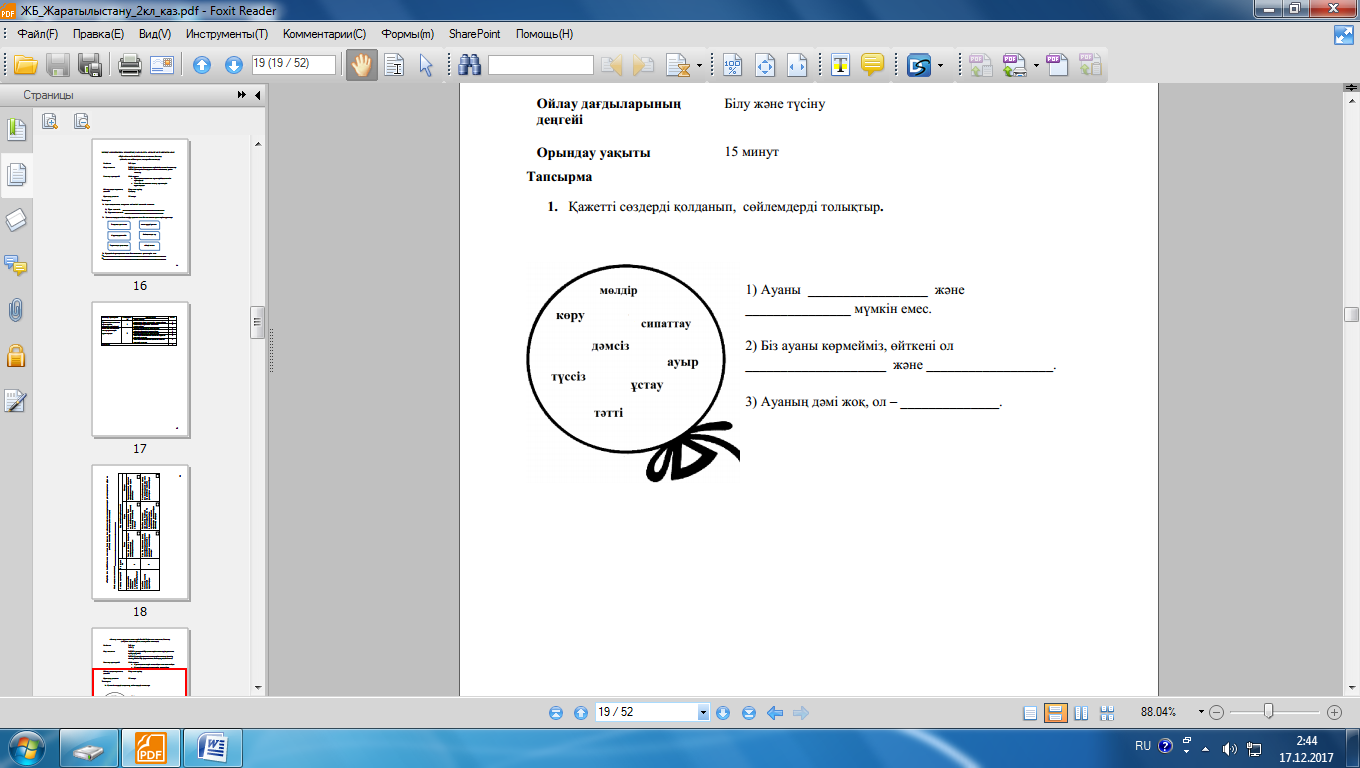
Task: Click the blank PDF page icon in toolbar
Action: coord(1056,65)
